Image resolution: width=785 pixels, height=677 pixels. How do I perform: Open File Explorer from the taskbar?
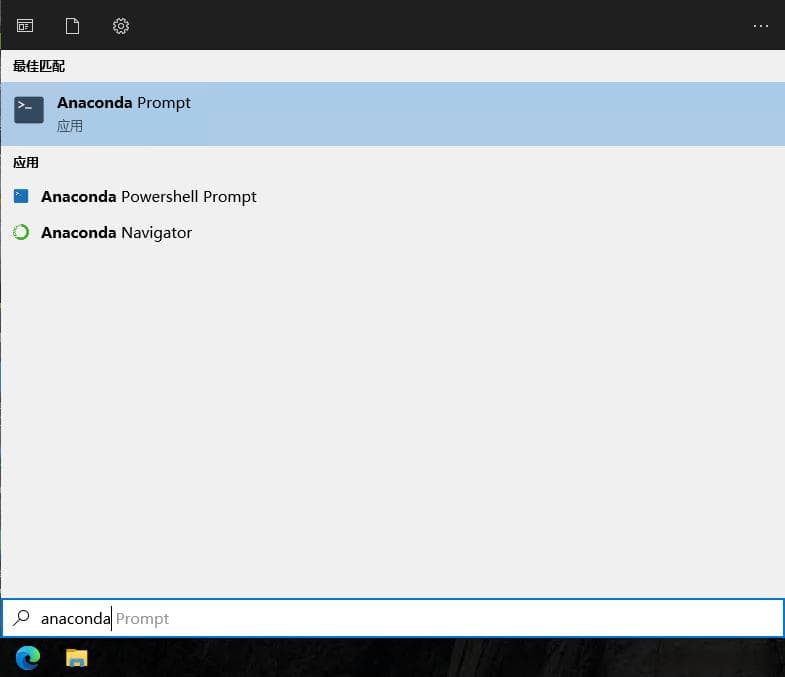[x=77, y=657]
